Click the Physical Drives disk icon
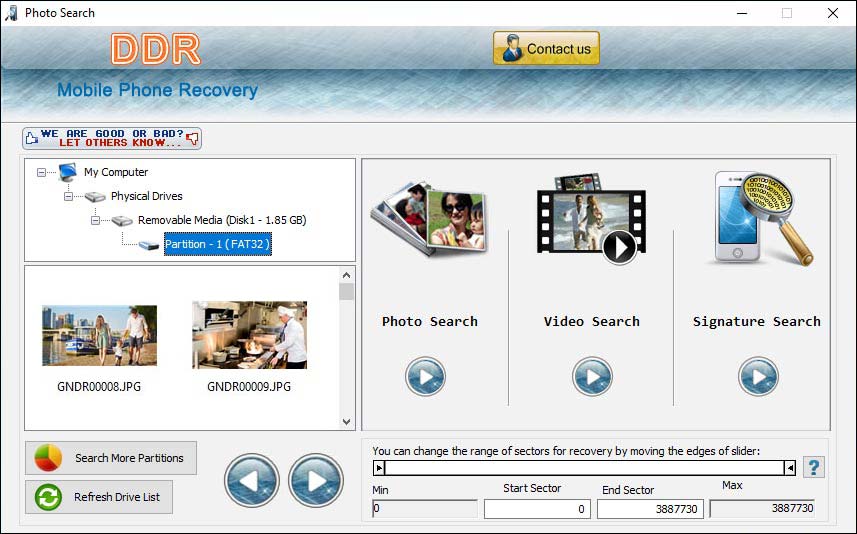Image resolution: width=857 pixels, height=534 pixels. (95, 197)
